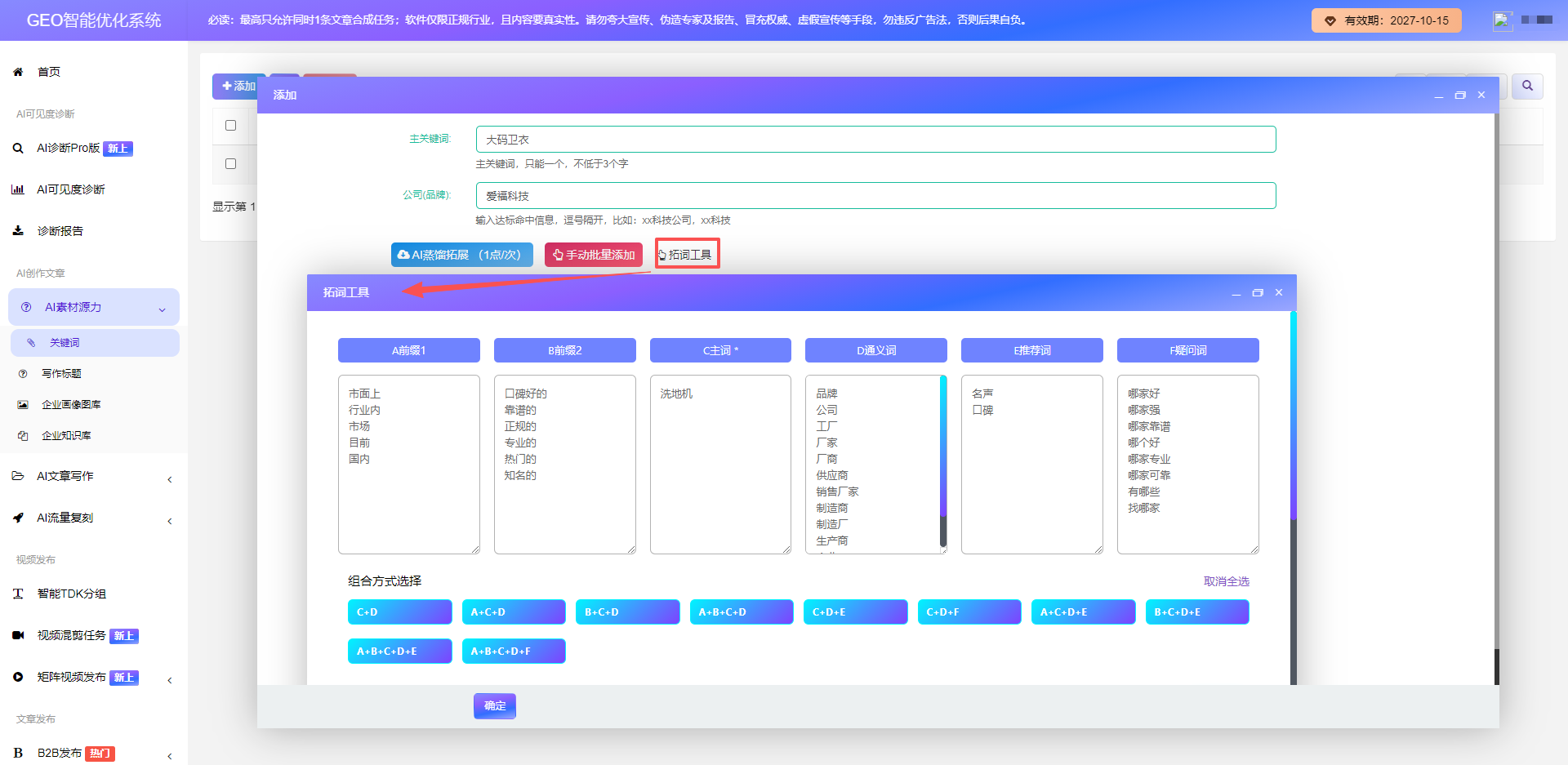This screenshot has width=1568, height=765.
Task: Click the magnifier search button at top right
Action: pos(1527,86)
